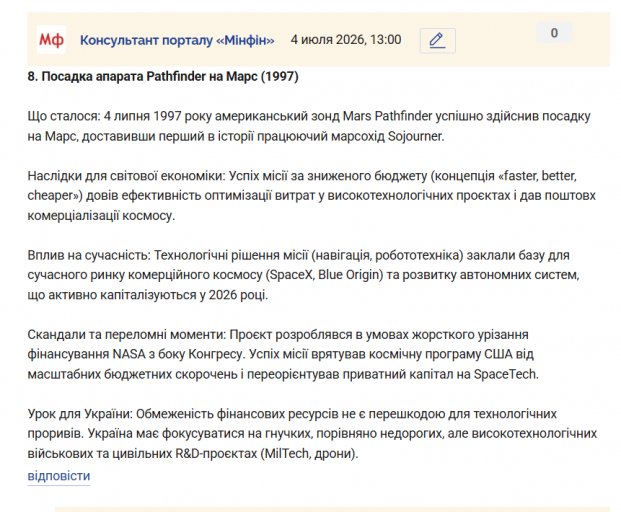Viewport: 621px width, 512px height.
Task: Click the red Мф avatar logo
Action: click(51, 40)
